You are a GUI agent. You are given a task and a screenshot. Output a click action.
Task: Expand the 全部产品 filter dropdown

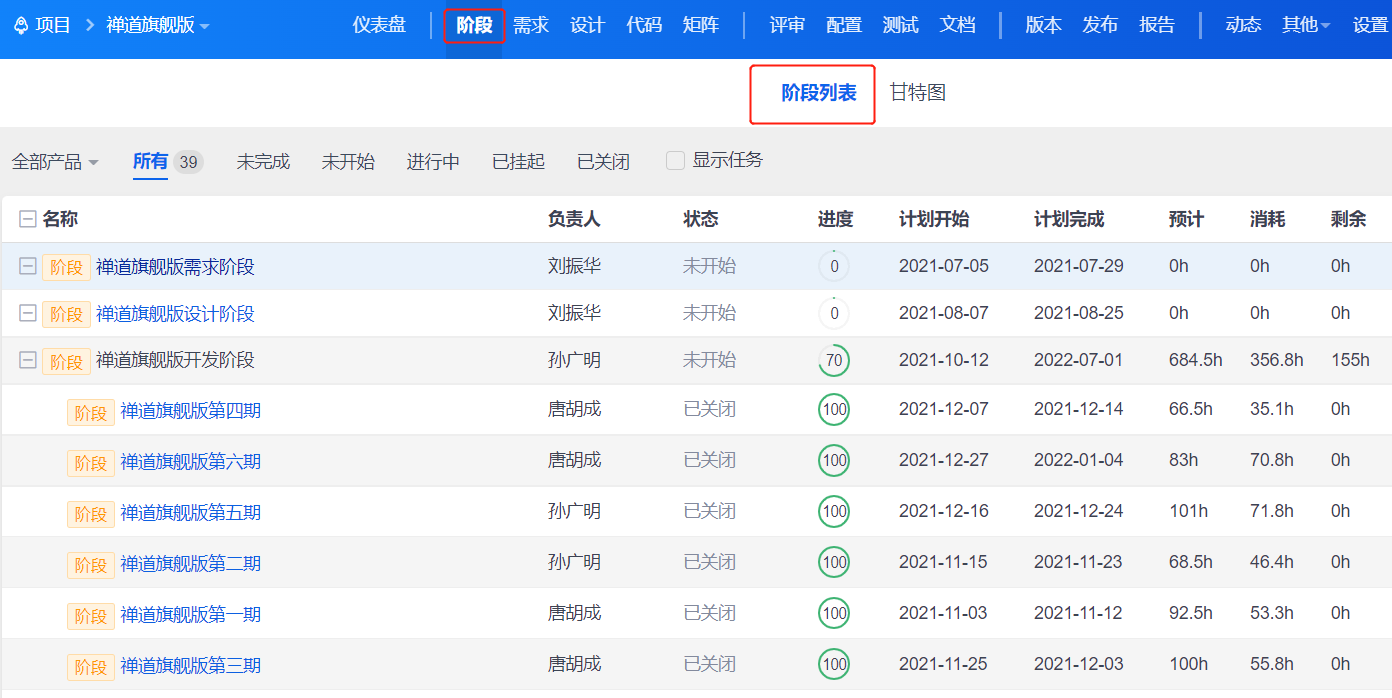click(x=55, y=162)
